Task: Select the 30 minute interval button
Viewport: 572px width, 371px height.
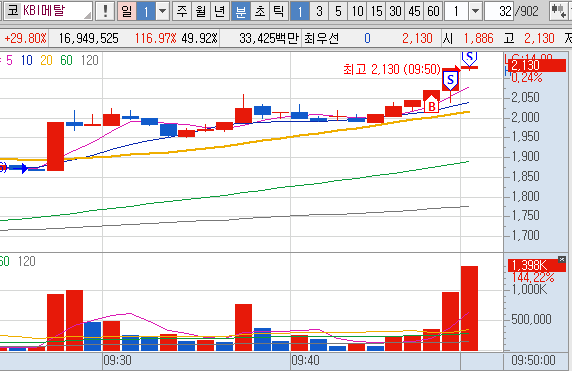Action: [395, 11]
